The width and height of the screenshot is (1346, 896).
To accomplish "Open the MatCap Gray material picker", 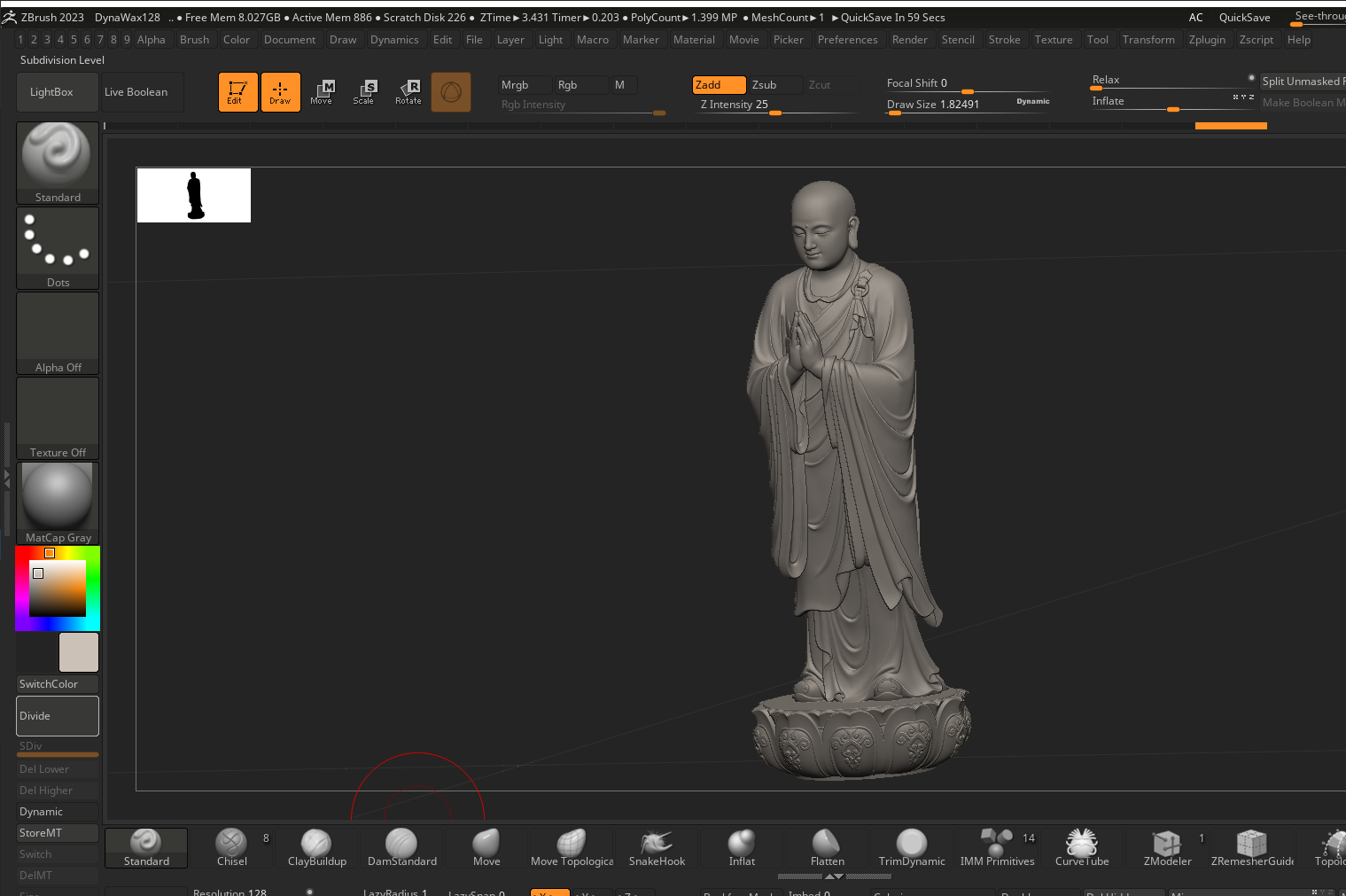I will click(x=58, y=503).
